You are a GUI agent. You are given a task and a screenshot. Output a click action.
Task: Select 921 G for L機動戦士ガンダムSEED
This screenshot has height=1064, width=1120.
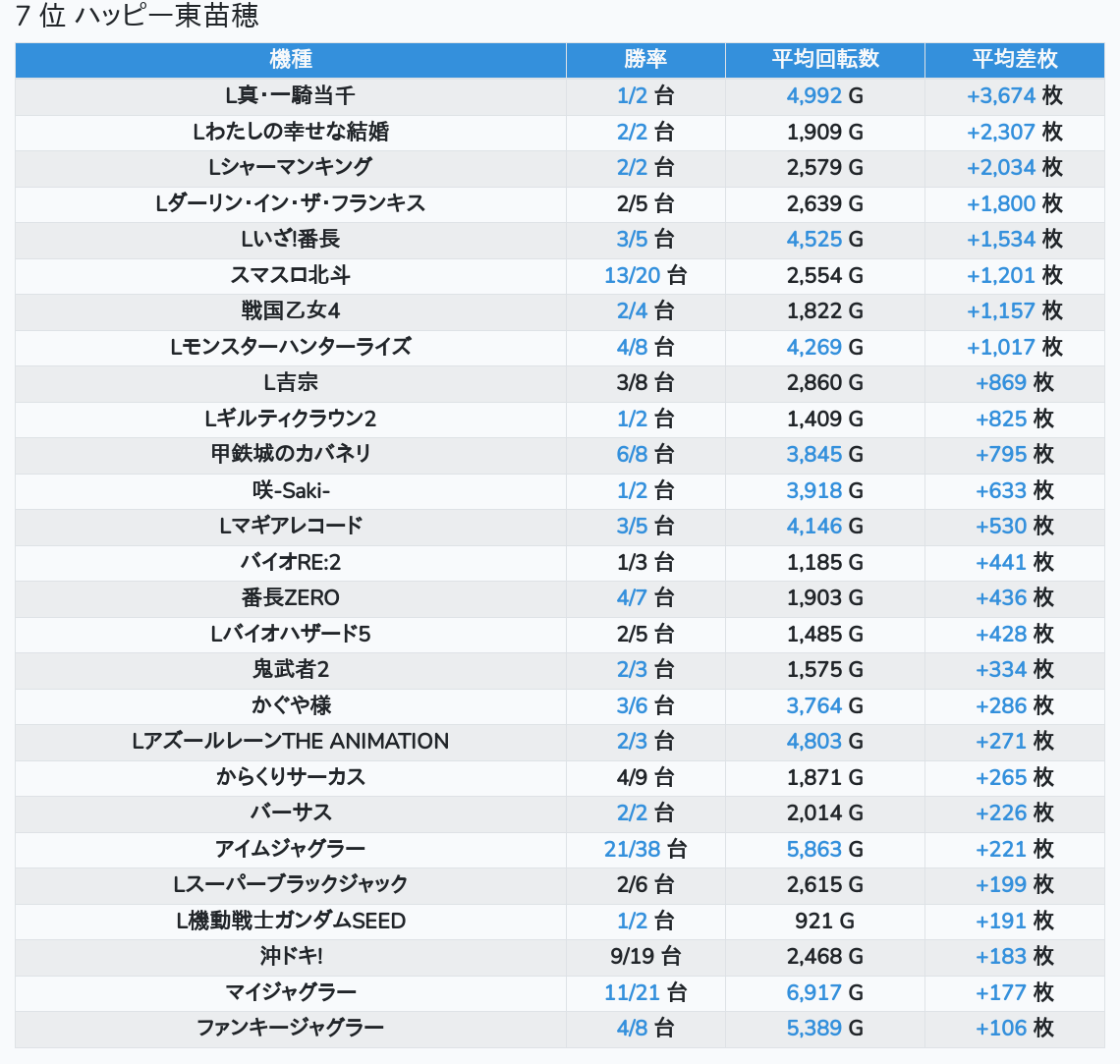coord(825,922)
